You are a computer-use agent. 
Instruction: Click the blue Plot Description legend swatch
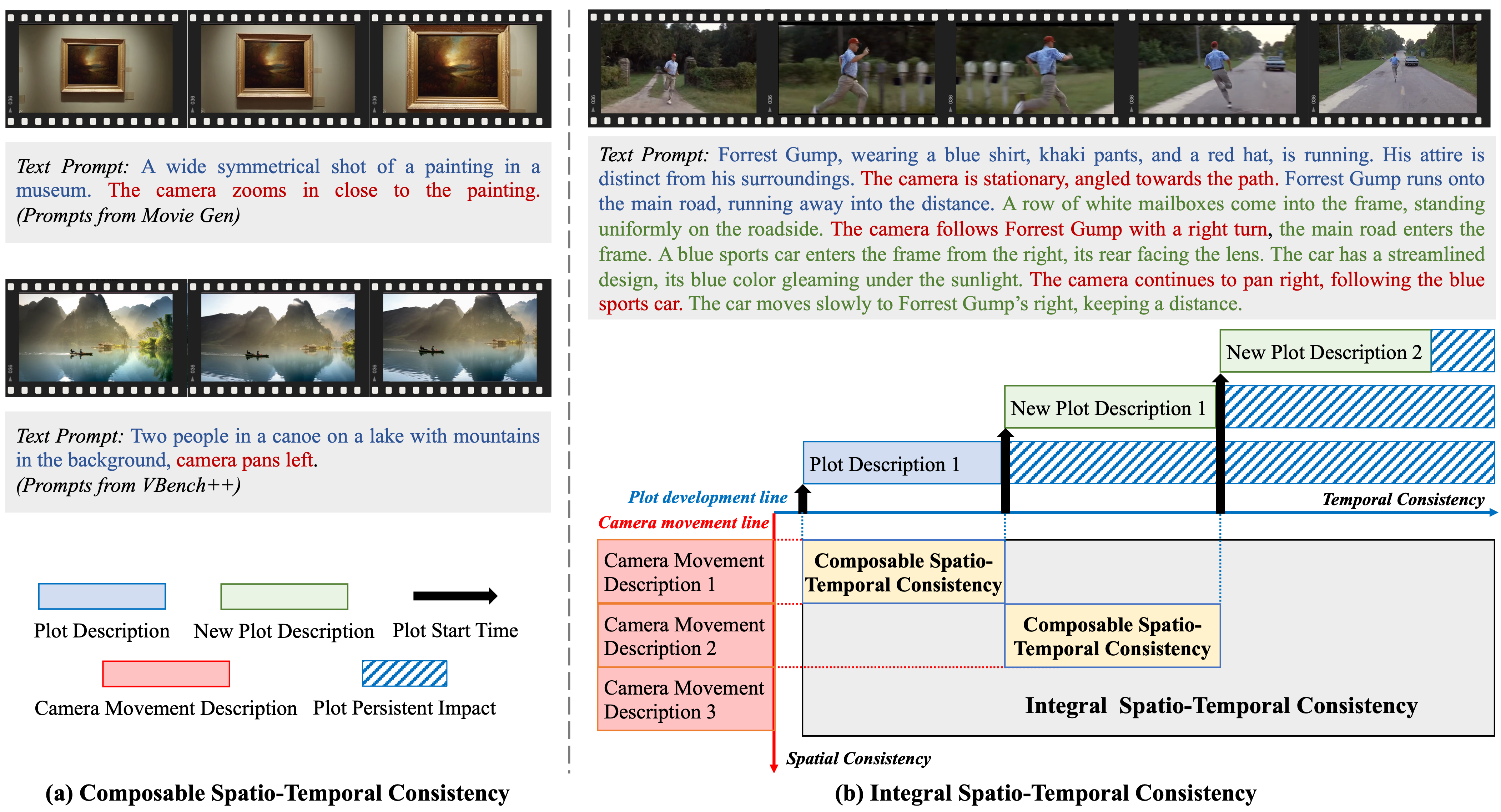(102, 596)
